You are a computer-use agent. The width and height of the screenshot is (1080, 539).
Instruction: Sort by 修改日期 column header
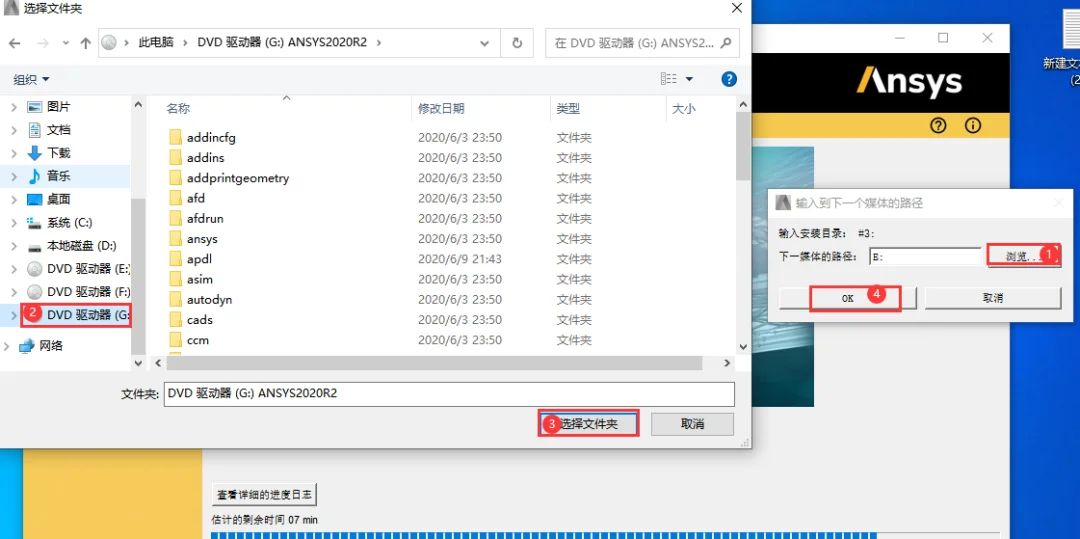[442, 108]
